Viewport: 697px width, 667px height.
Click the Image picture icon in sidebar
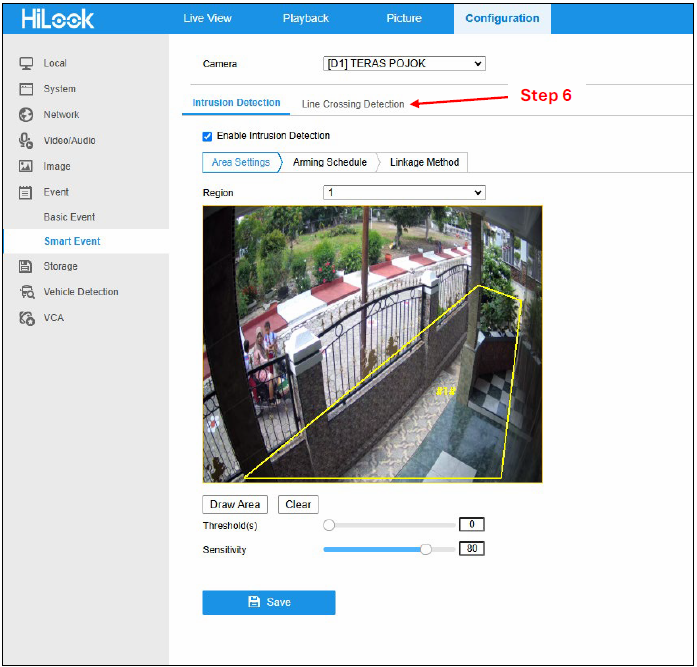coord(26,166)
